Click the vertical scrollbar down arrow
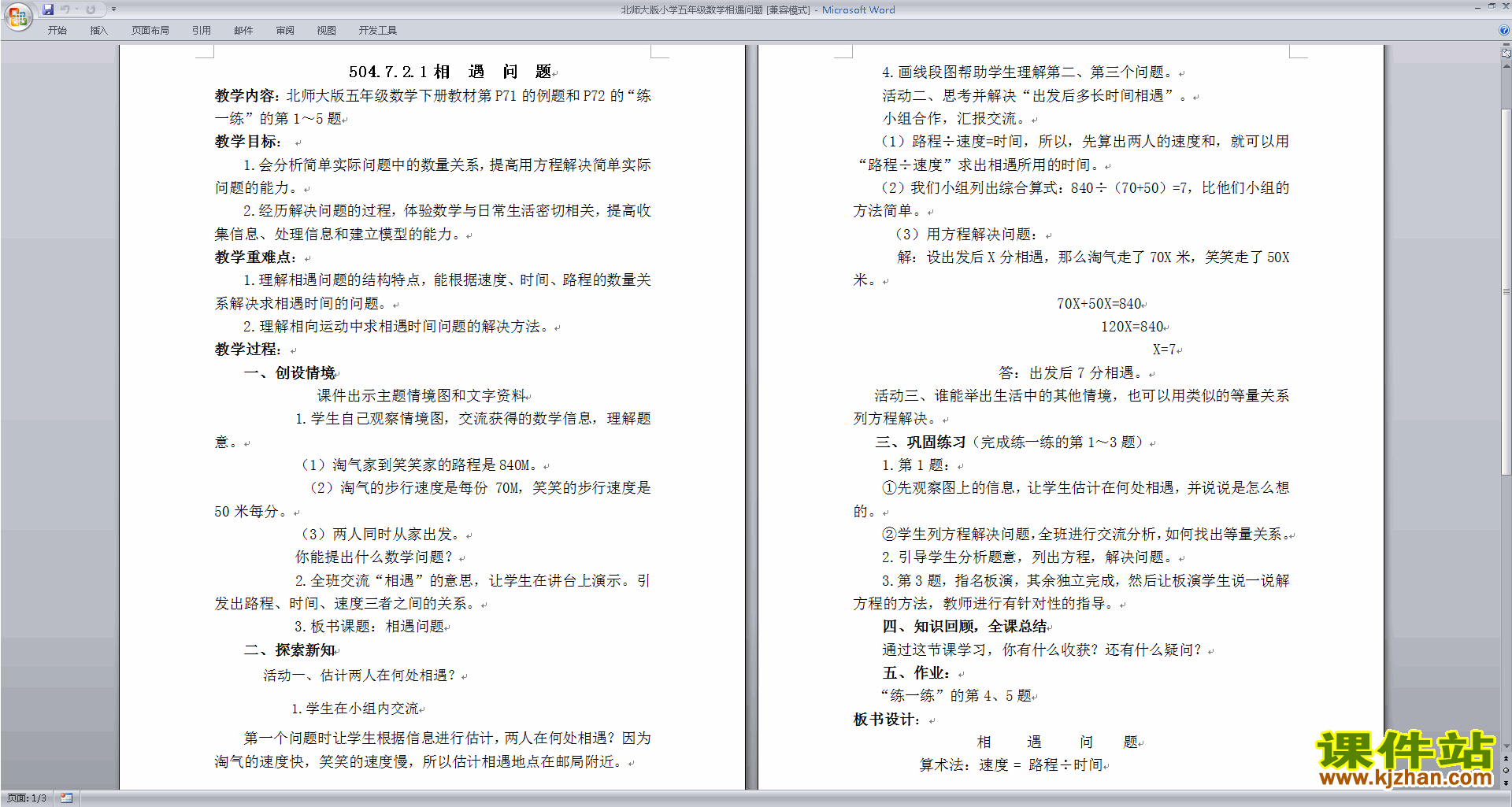1512x807 pixels. tap(1506, 746)
